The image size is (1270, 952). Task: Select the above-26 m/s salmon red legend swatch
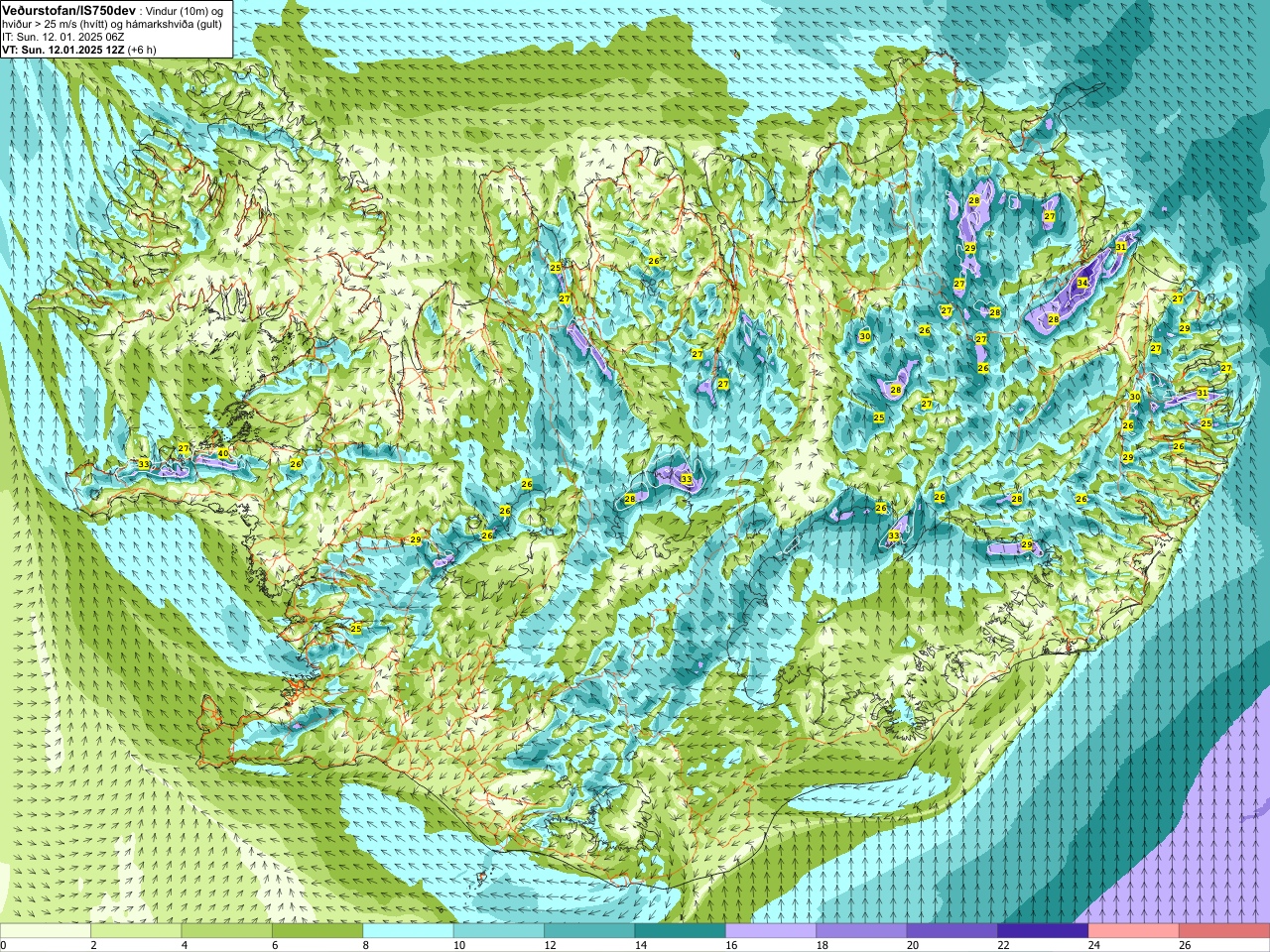1224,931
